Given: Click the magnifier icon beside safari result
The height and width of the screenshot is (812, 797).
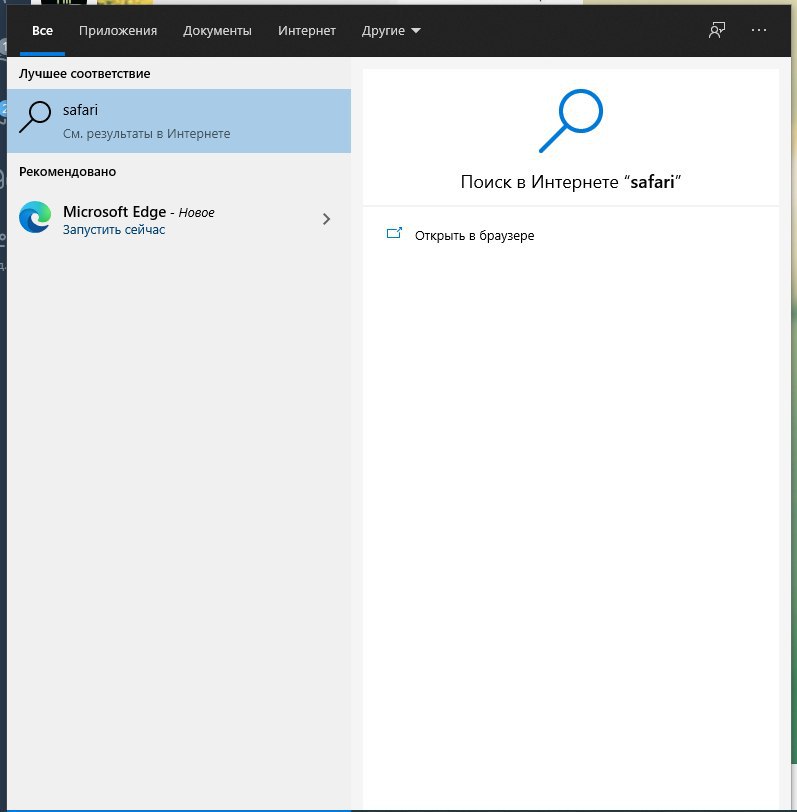Looking at the screenshot, I should point(35,117).
